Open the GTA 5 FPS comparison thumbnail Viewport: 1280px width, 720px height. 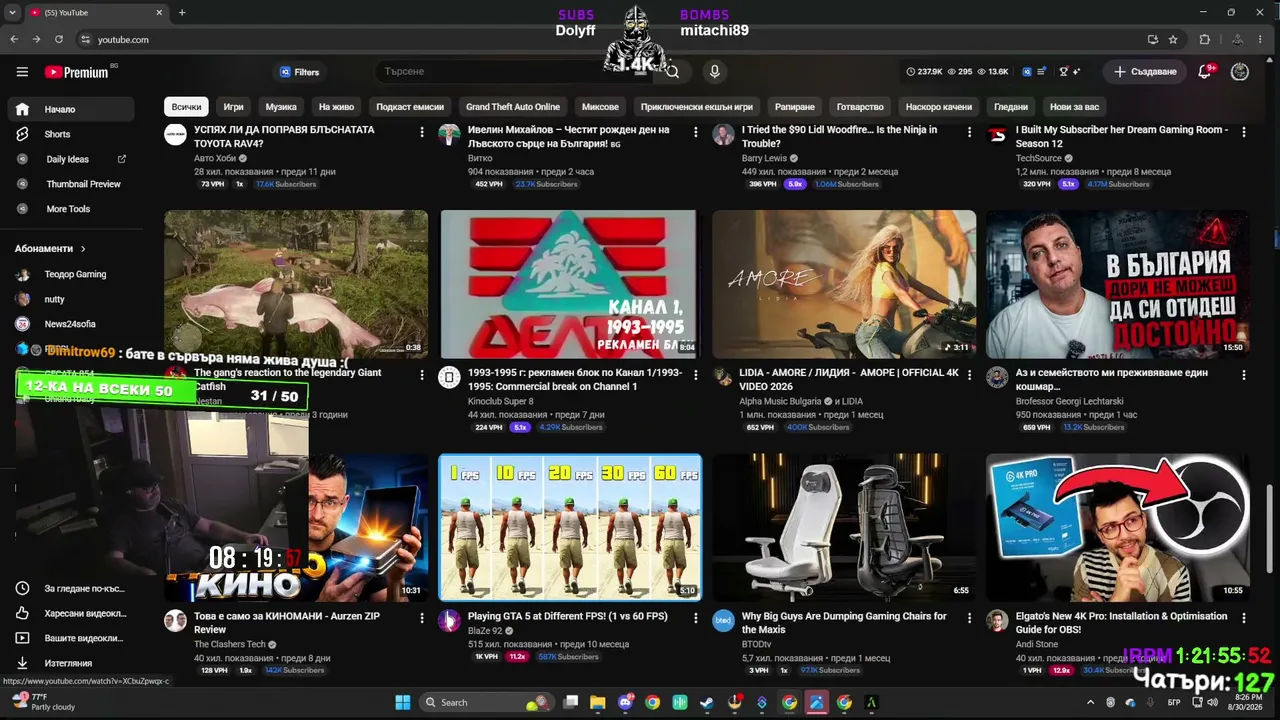pyautogui.click(x=570, y=527)
